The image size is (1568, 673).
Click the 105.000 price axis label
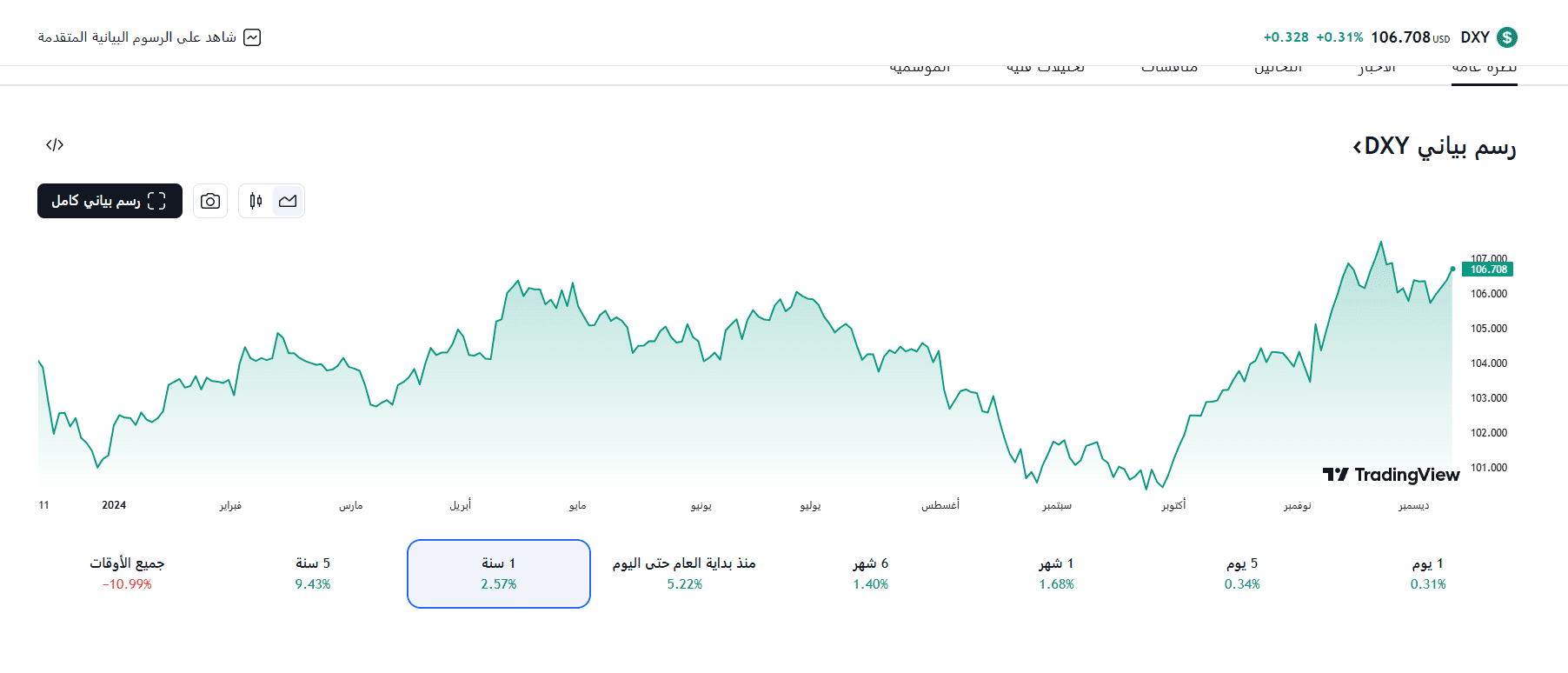pos(1489,329)
